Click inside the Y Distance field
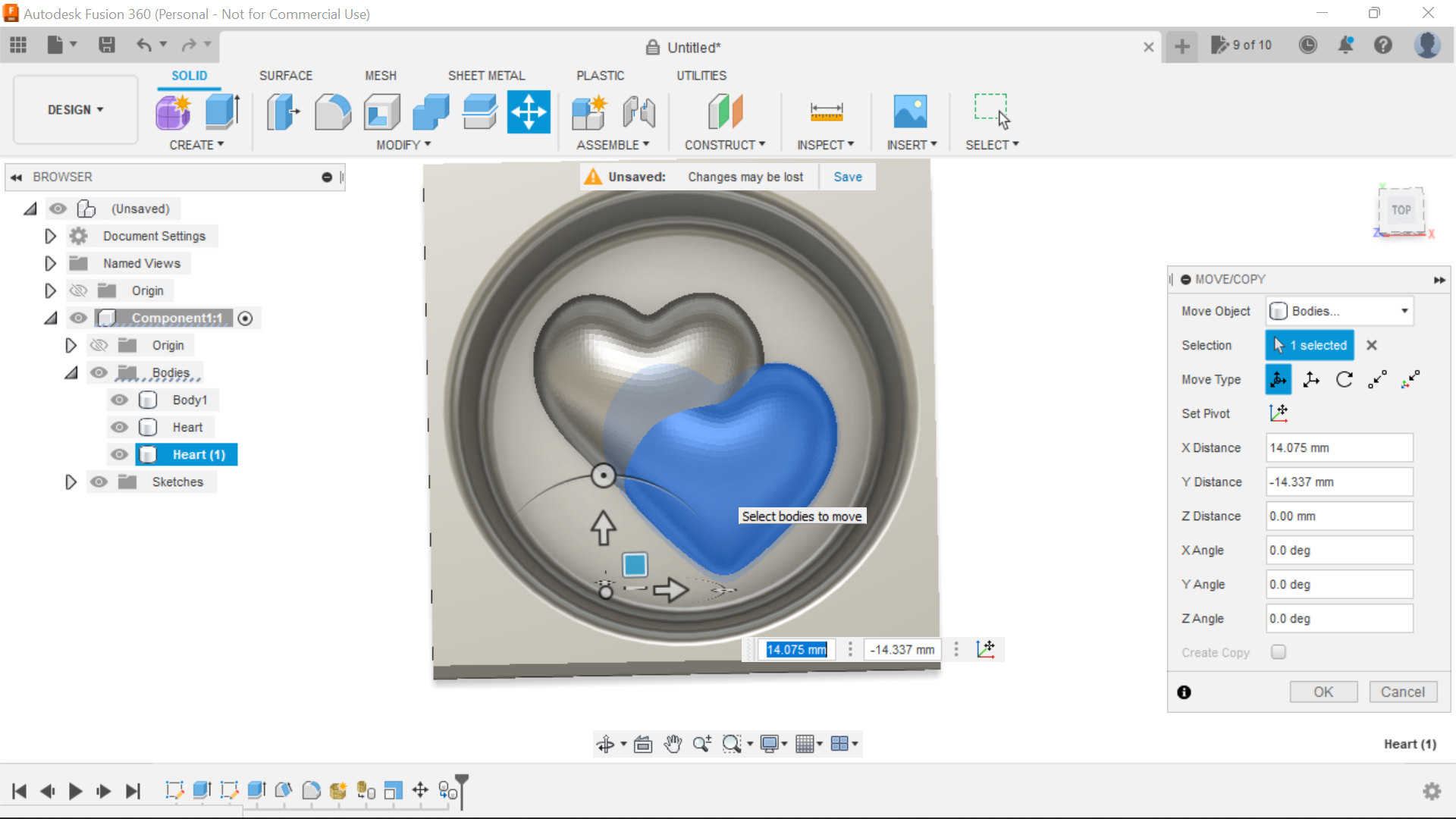This screenshot has height=819, width=1456. coord(1338,482)
